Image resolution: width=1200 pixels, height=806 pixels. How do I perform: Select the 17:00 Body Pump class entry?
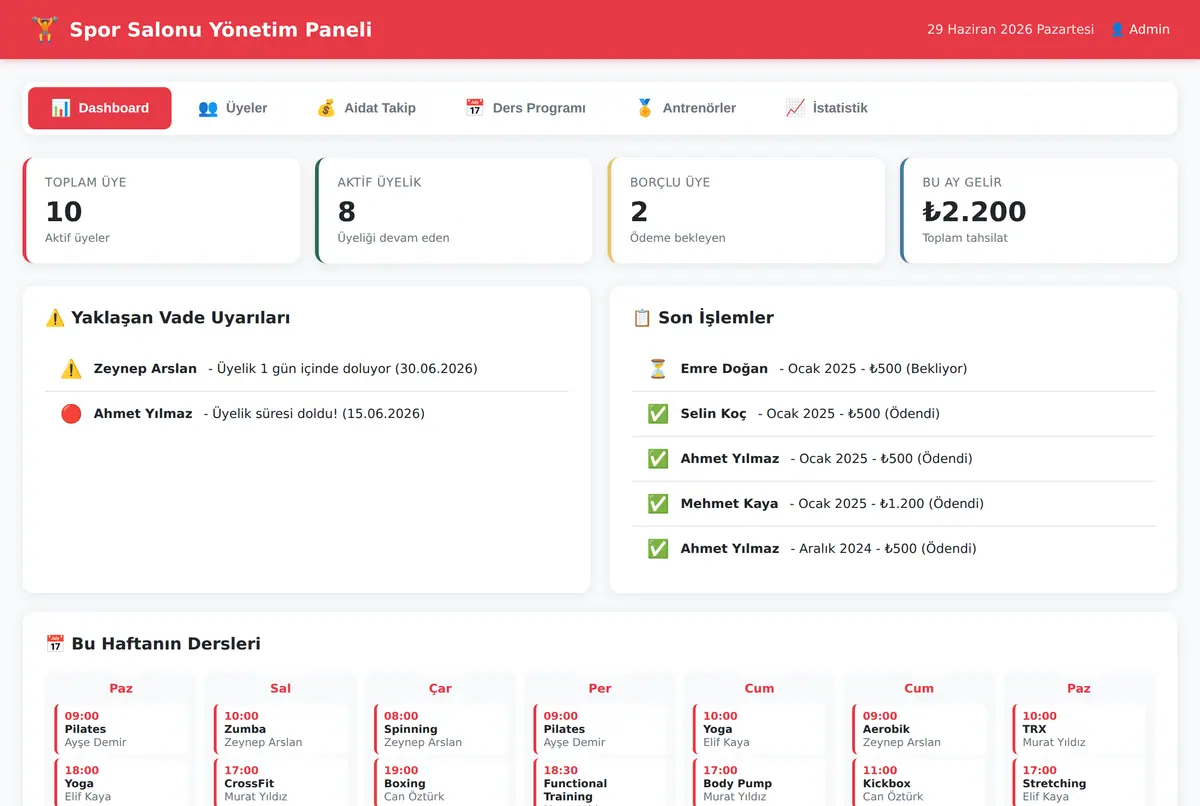759,784
